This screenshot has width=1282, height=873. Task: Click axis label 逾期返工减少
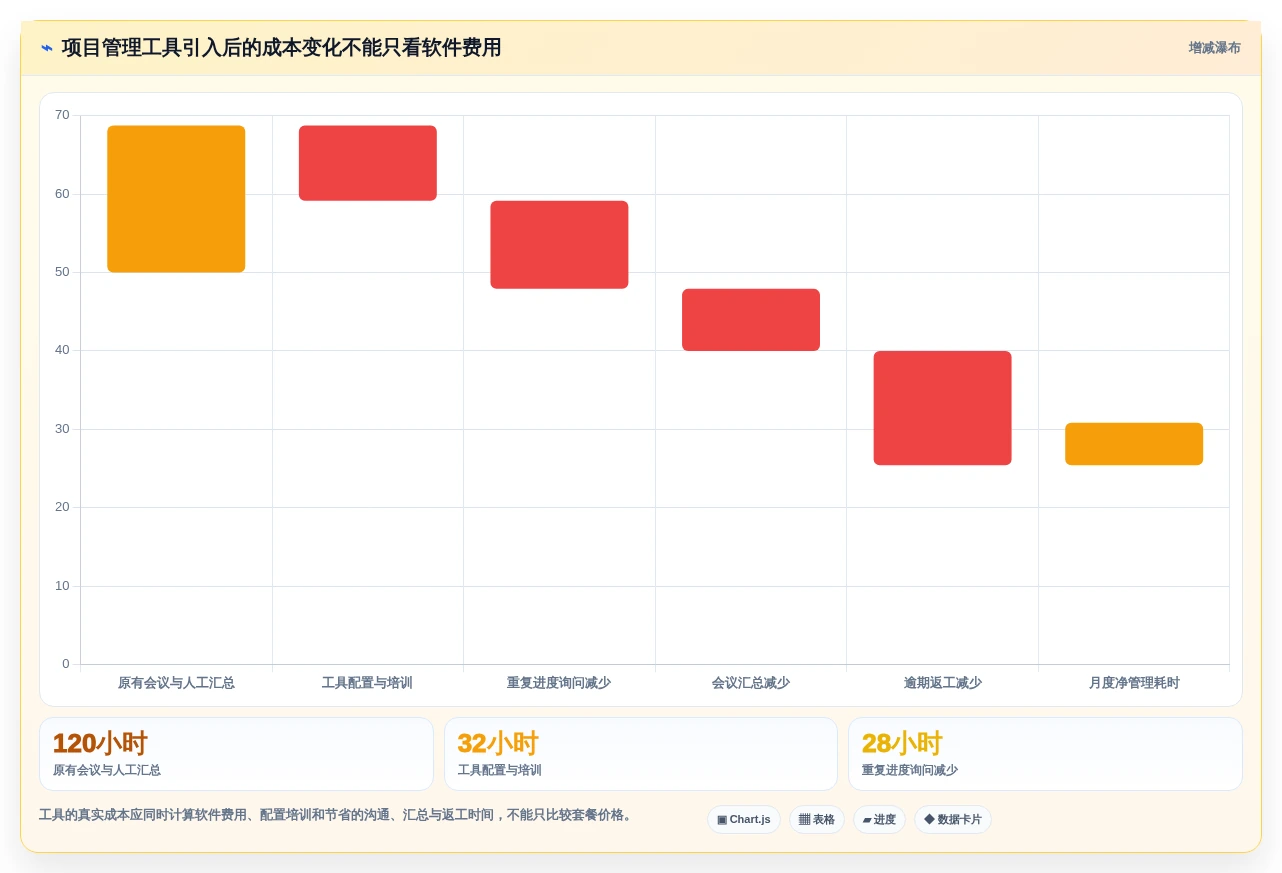click(942, 683)
